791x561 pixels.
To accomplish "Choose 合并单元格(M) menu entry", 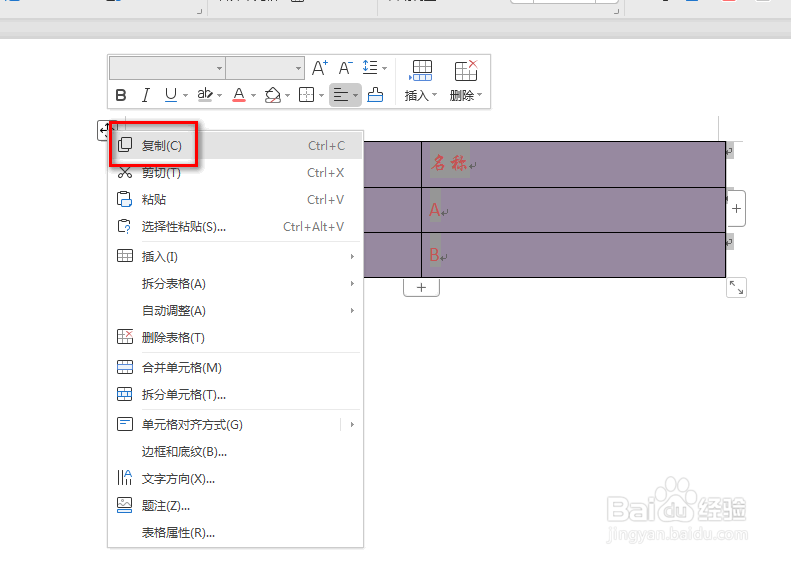I will 236,368.
